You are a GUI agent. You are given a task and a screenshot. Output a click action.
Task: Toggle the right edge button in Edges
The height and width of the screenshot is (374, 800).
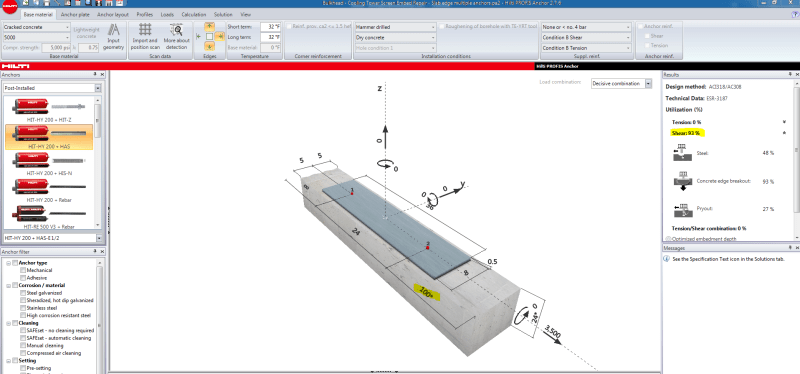(219, 37)
